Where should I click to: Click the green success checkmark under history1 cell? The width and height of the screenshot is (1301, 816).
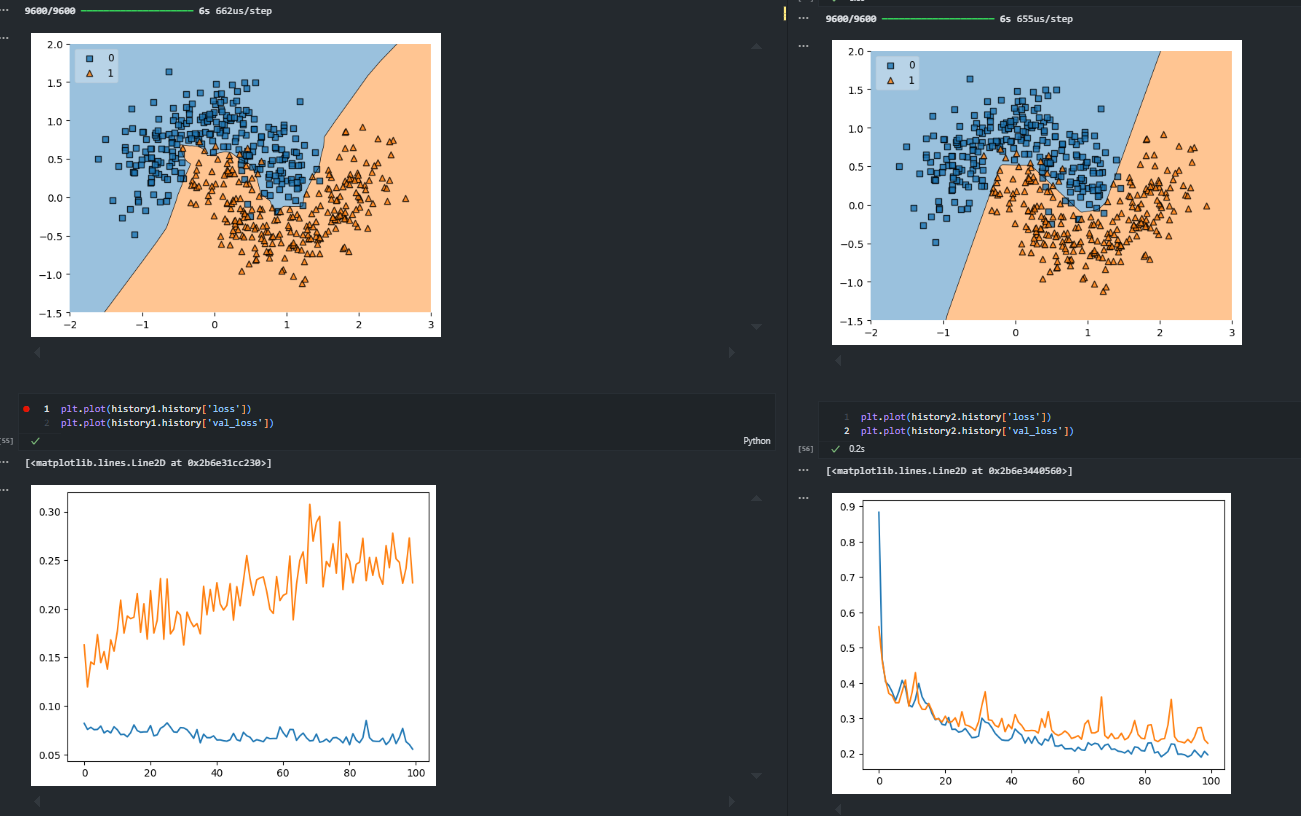(x=35, y=440)
